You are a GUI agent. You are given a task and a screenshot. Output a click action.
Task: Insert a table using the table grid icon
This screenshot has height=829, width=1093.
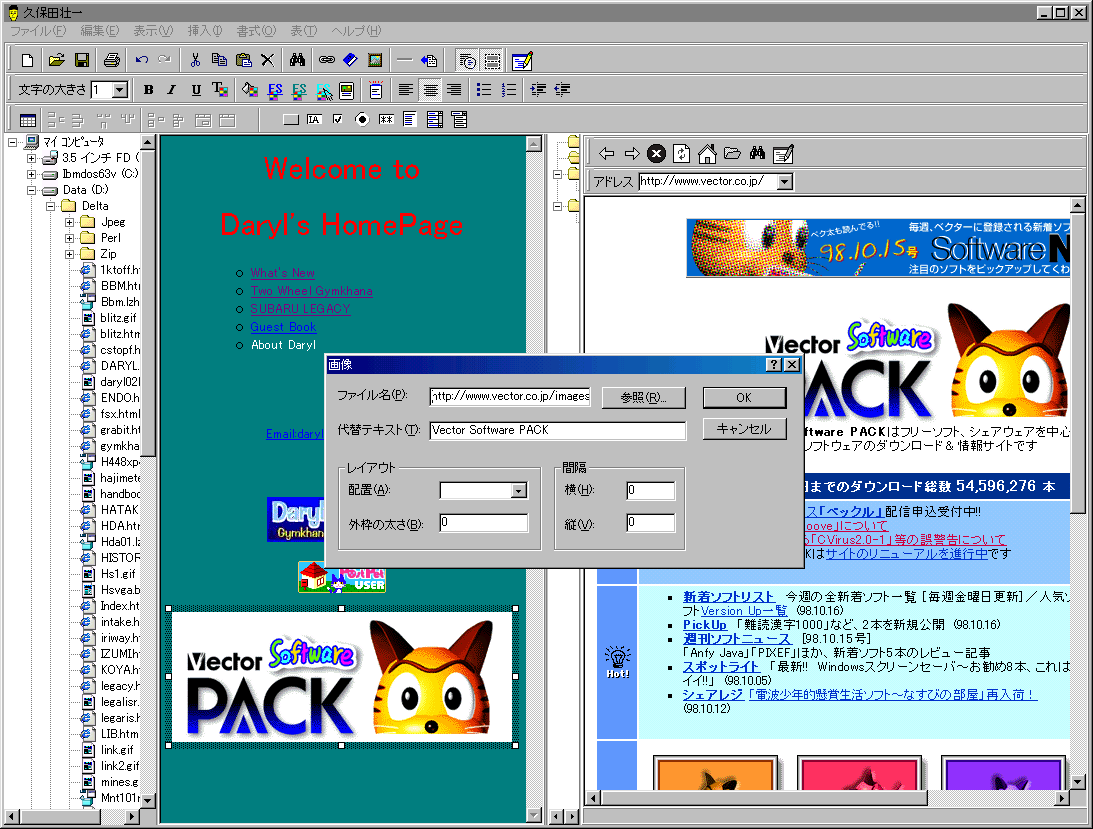28,120
